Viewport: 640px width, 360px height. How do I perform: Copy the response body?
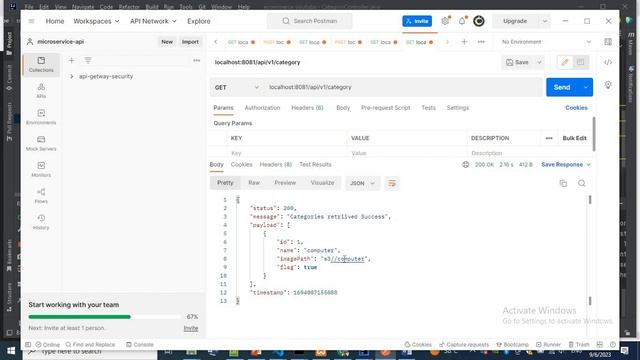563,183
